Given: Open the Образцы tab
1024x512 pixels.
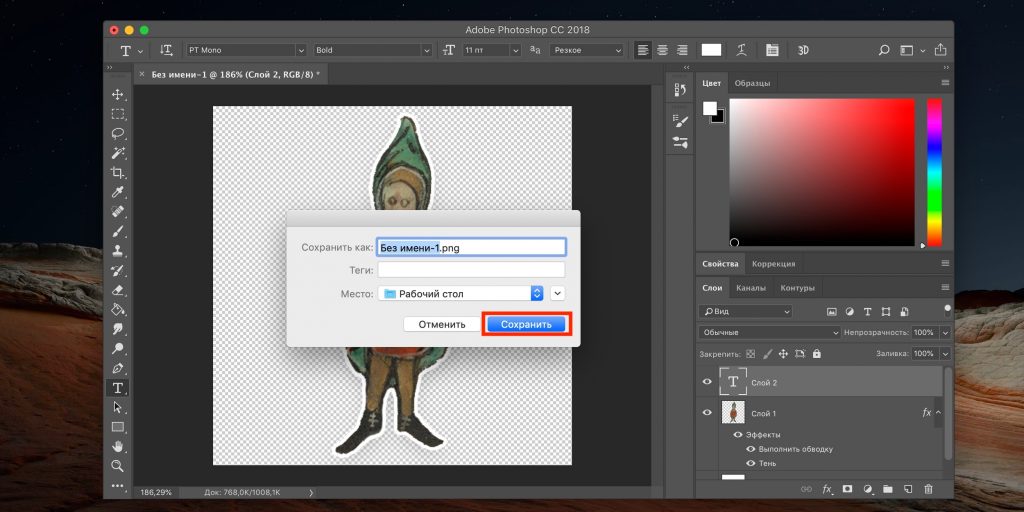Looking at the screenshot, I should (x=752, y=83).
